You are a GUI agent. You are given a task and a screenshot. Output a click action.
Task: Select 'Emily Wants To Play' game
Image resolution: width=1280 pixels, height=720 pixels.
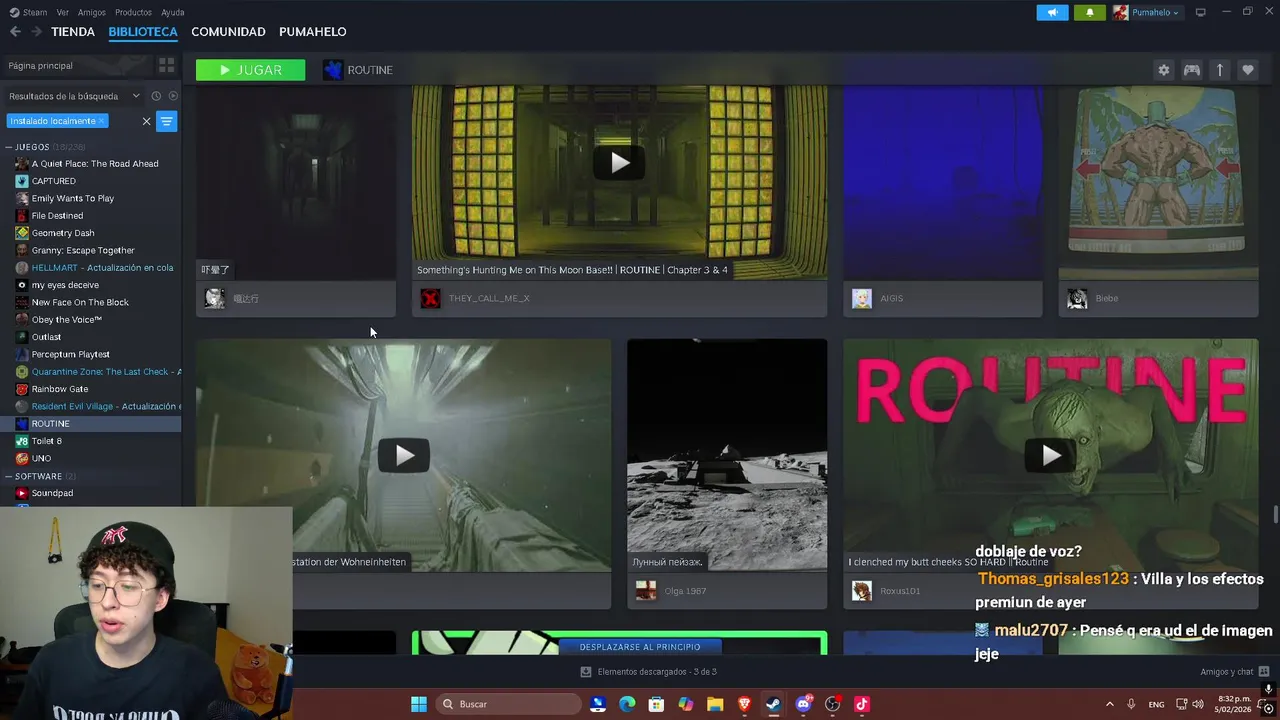click(73, 198)
